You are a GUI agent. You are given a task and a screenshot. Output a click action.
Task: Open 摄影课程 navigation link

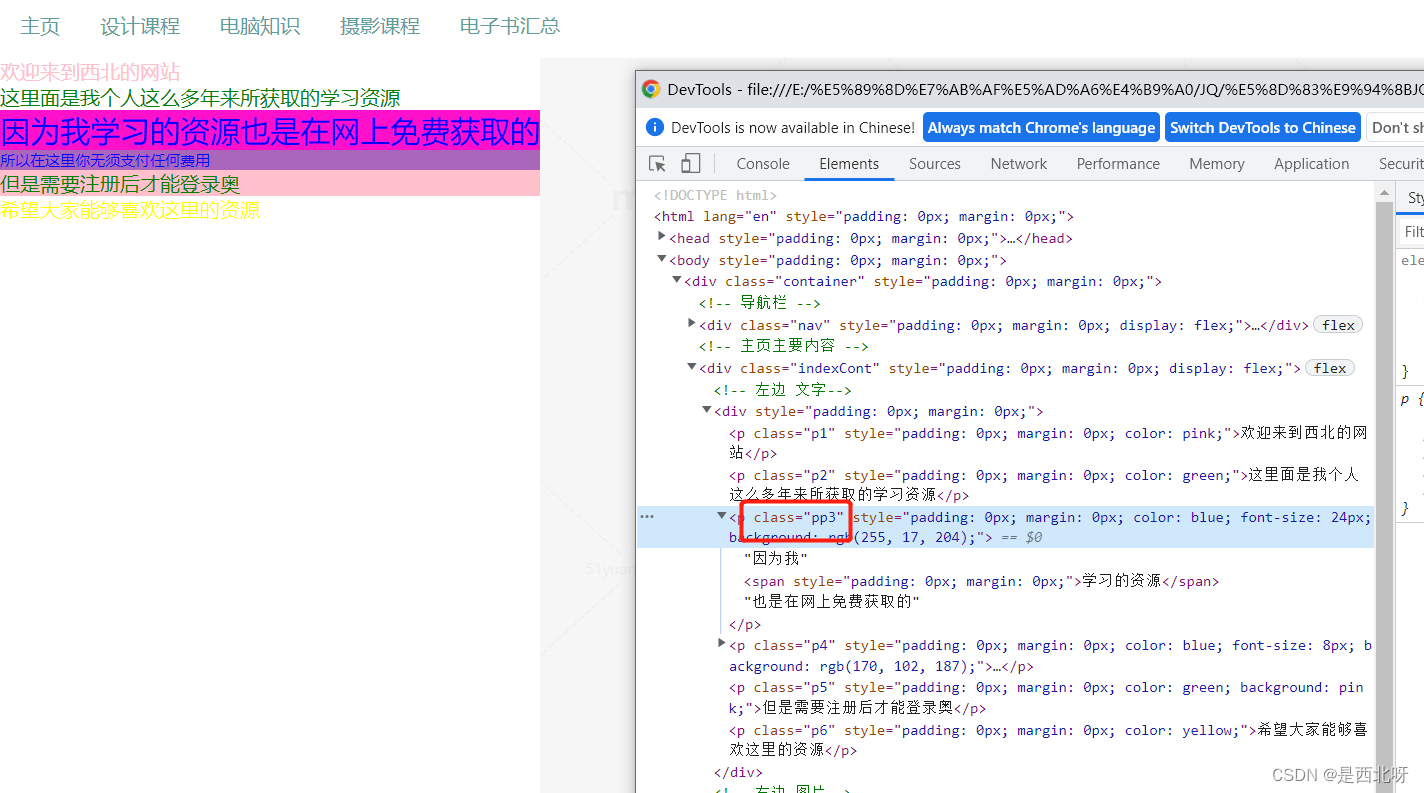pos(380,26)
